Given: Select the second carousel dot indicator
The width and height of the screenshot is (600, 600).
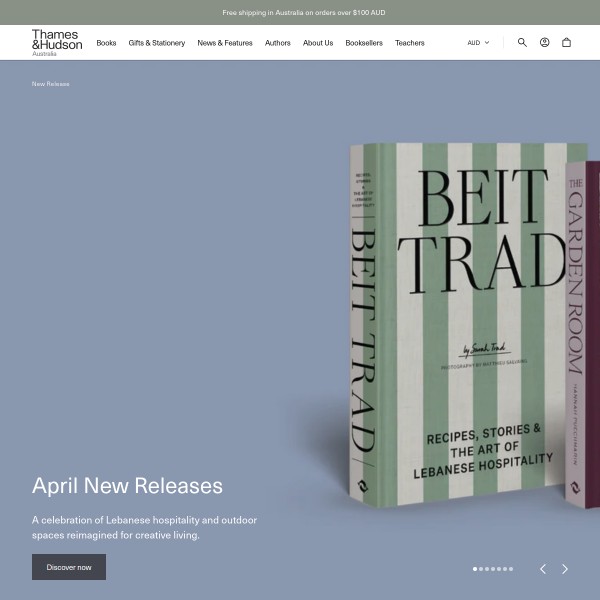Looking at the screenshot, I should (481, 569).
